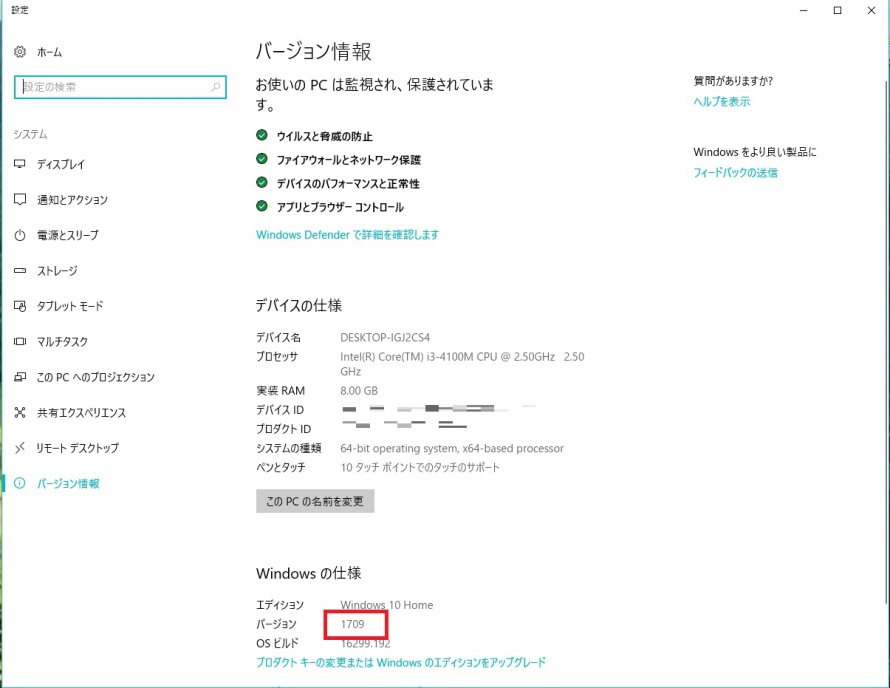Click ウイルスと脅威の防止 status text
The height and width of the screenshot is (688, 890).
coord(325,136)
